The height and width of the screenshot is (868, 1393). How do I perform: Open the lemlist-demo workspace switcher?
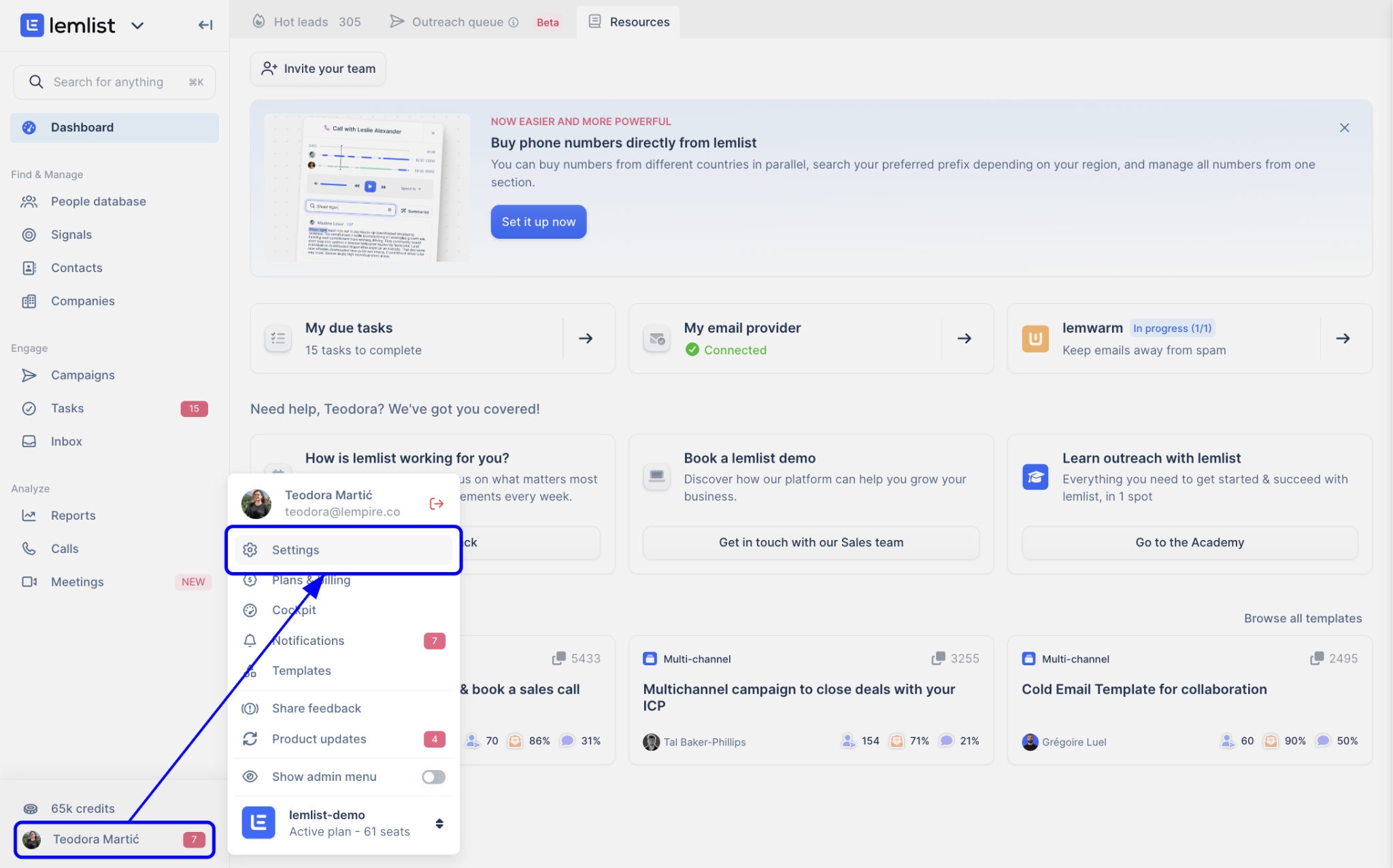[x=343, y=823]
